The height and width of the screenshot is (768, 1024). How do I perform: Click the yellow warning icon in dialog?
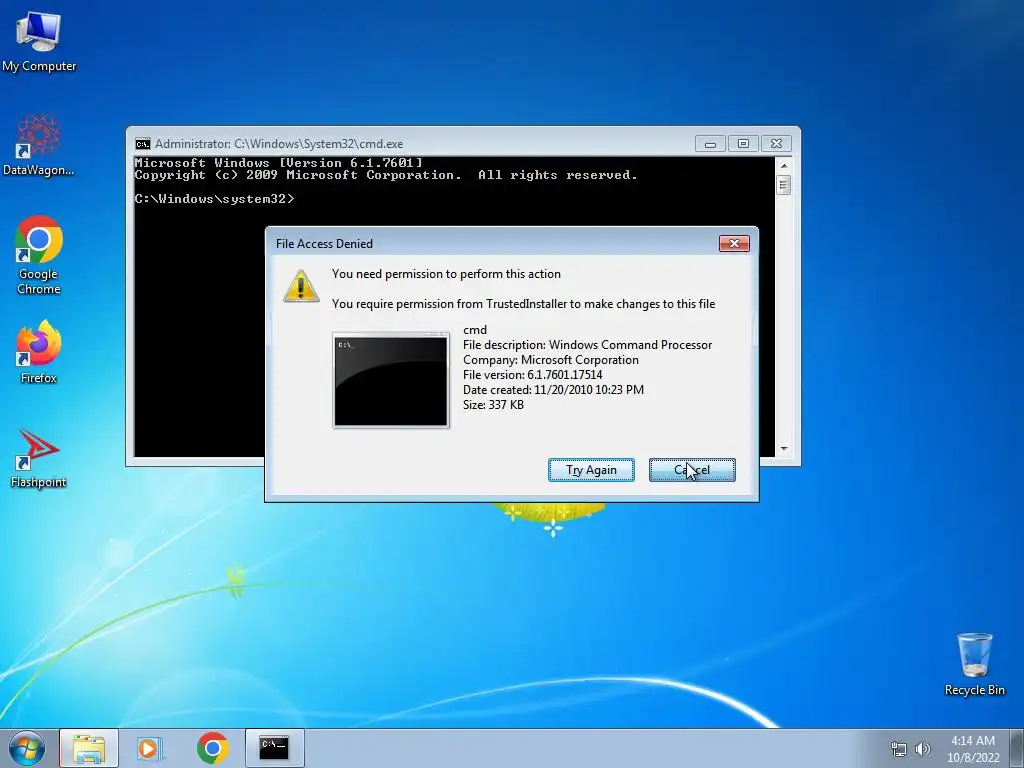301,286
